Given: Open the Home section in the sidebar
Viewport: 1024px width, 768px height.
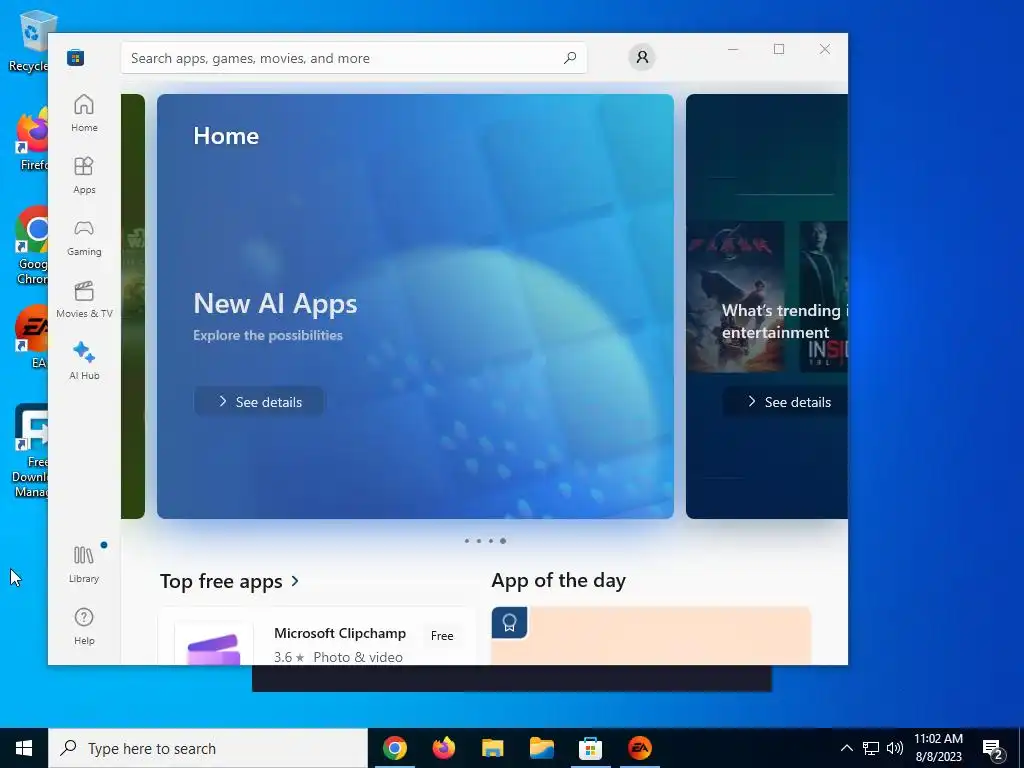Looking at the screenshot, I should point(84,113).
